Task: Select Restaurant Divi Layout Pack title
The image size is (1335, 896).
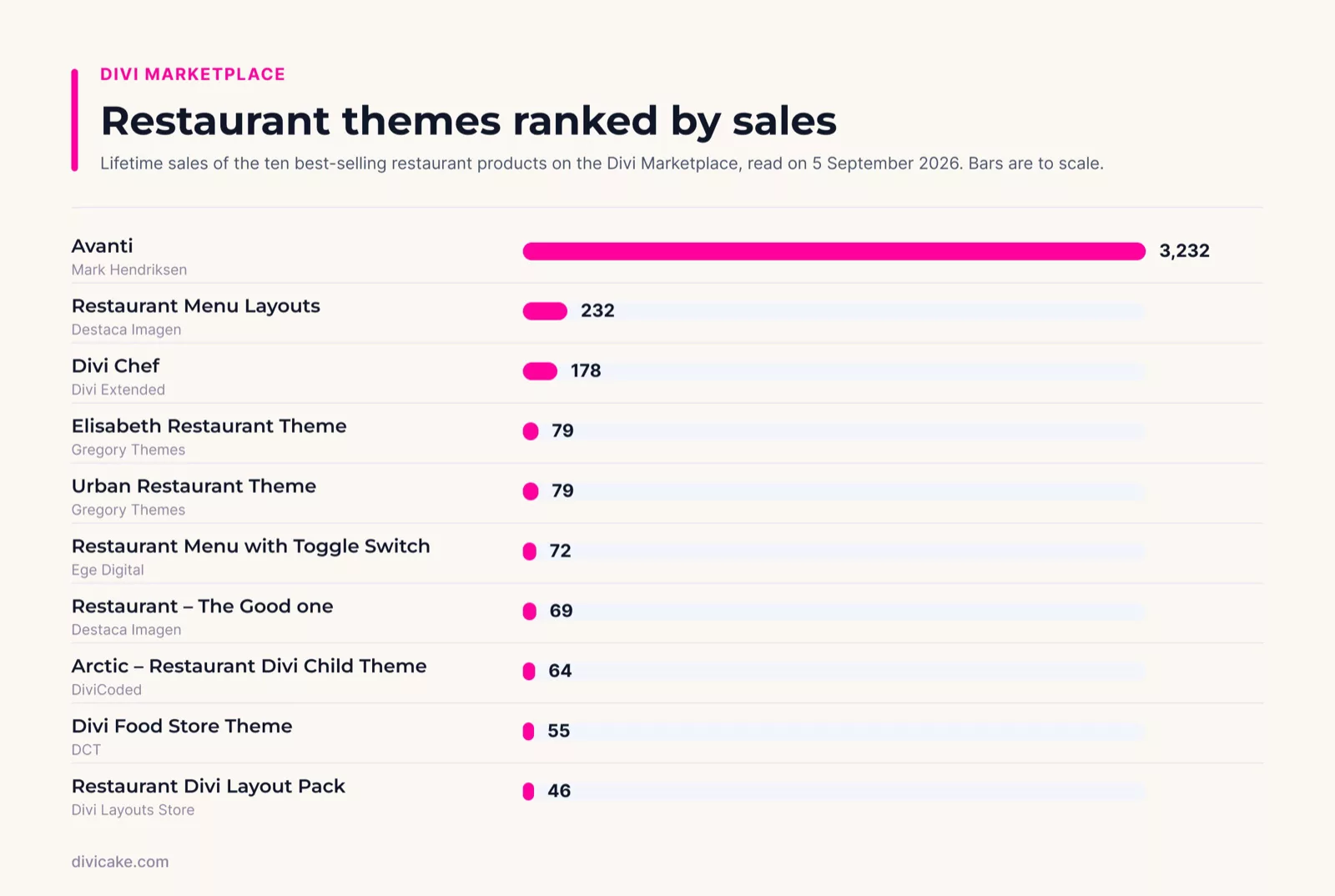Action: (x=209, y=787)
